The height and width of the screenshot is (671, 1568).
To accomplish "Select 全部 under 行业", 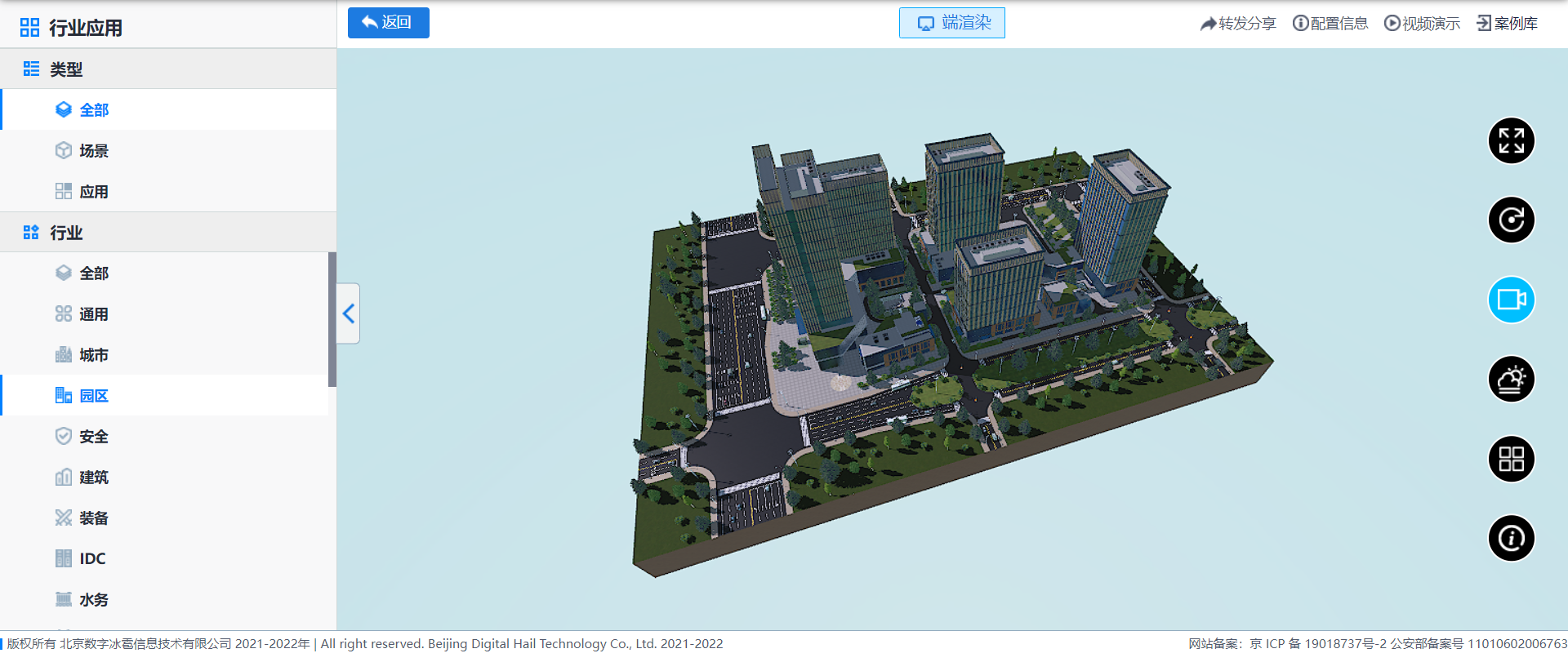I will point(164,273).
